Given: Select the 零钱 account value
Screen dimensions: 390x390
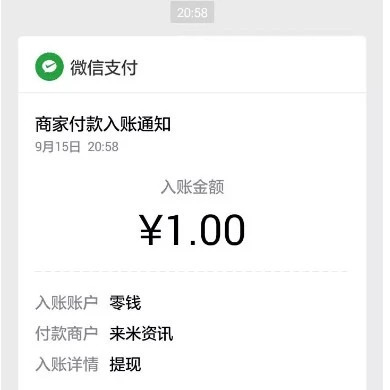Looking at the screenshot, I should (125, 303).
